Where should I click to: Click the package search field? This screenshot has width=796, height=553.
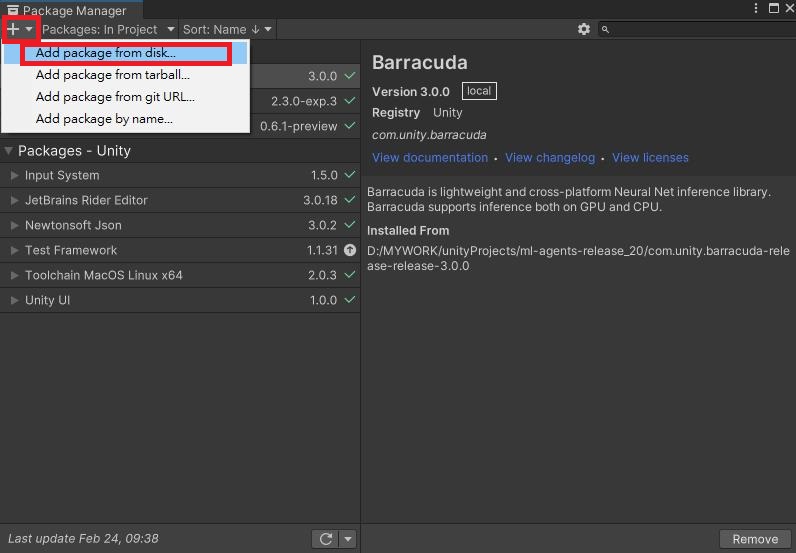(x=698, y=29)
